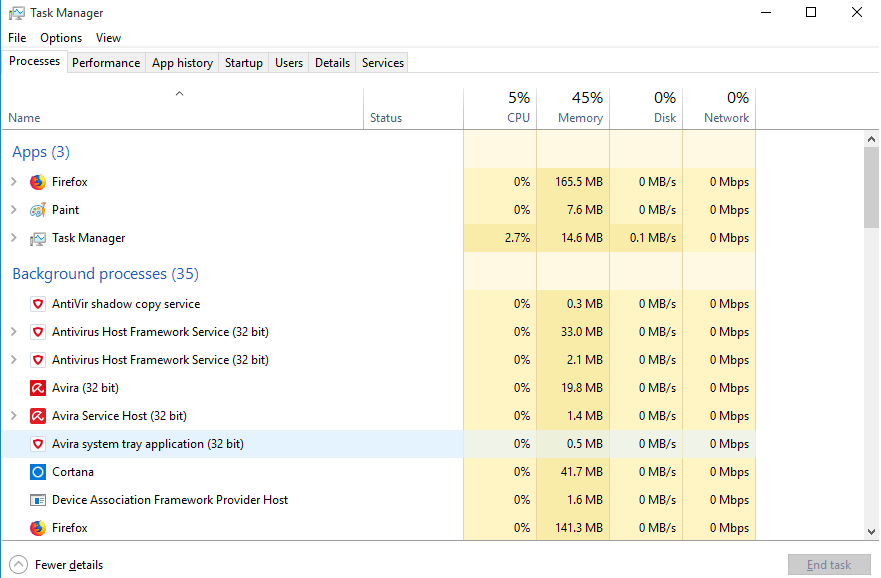Click the Fewer details circle arrow icon
The width and height of the screenshot is (881, 578).
19,565
